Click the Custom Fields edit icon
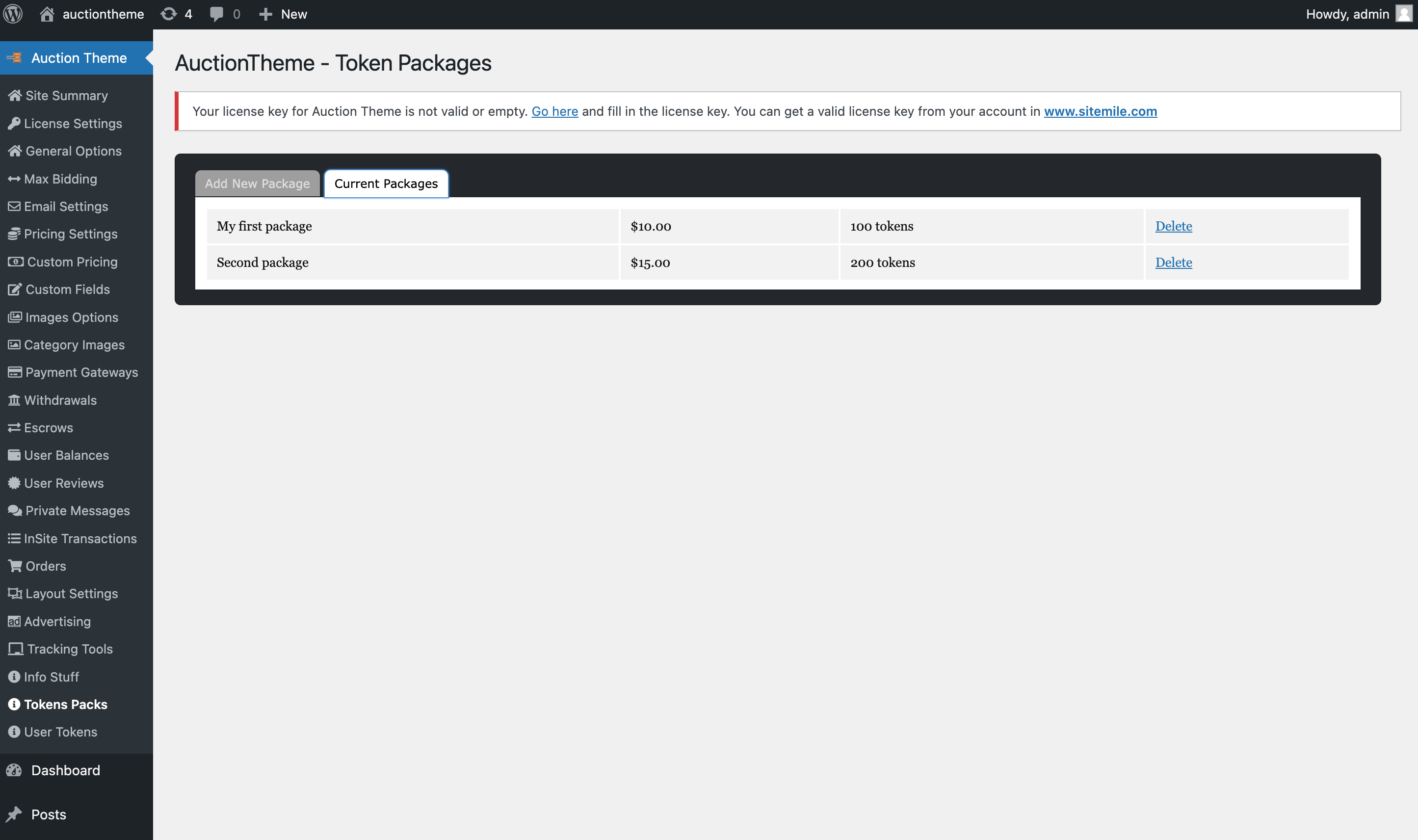The image size is (1418, 840). pos(15,289)
